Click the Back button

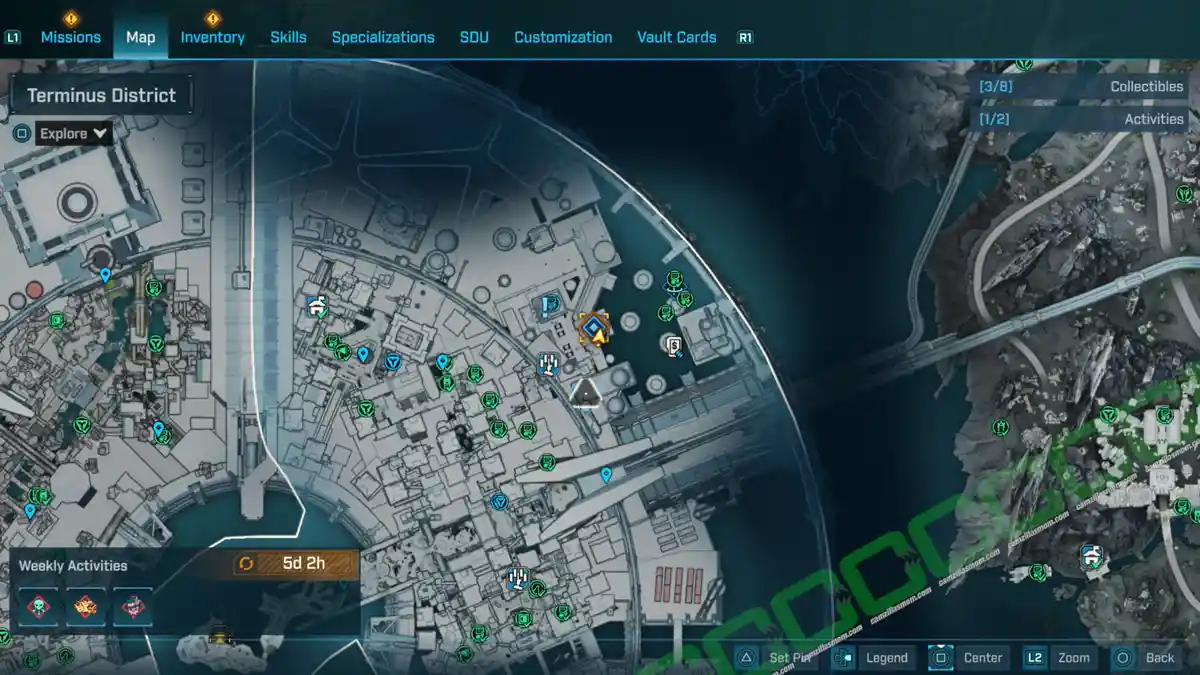(1146, 657)
